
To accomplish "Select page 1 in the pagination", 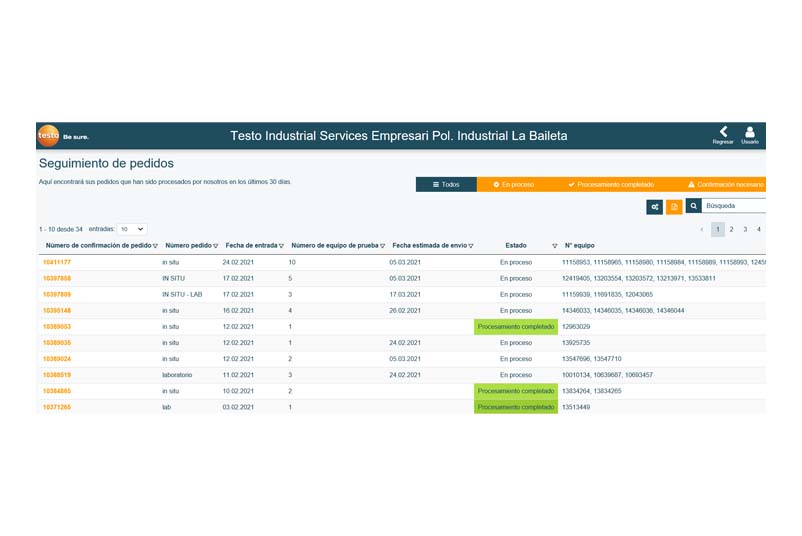I will coord(718,229).
